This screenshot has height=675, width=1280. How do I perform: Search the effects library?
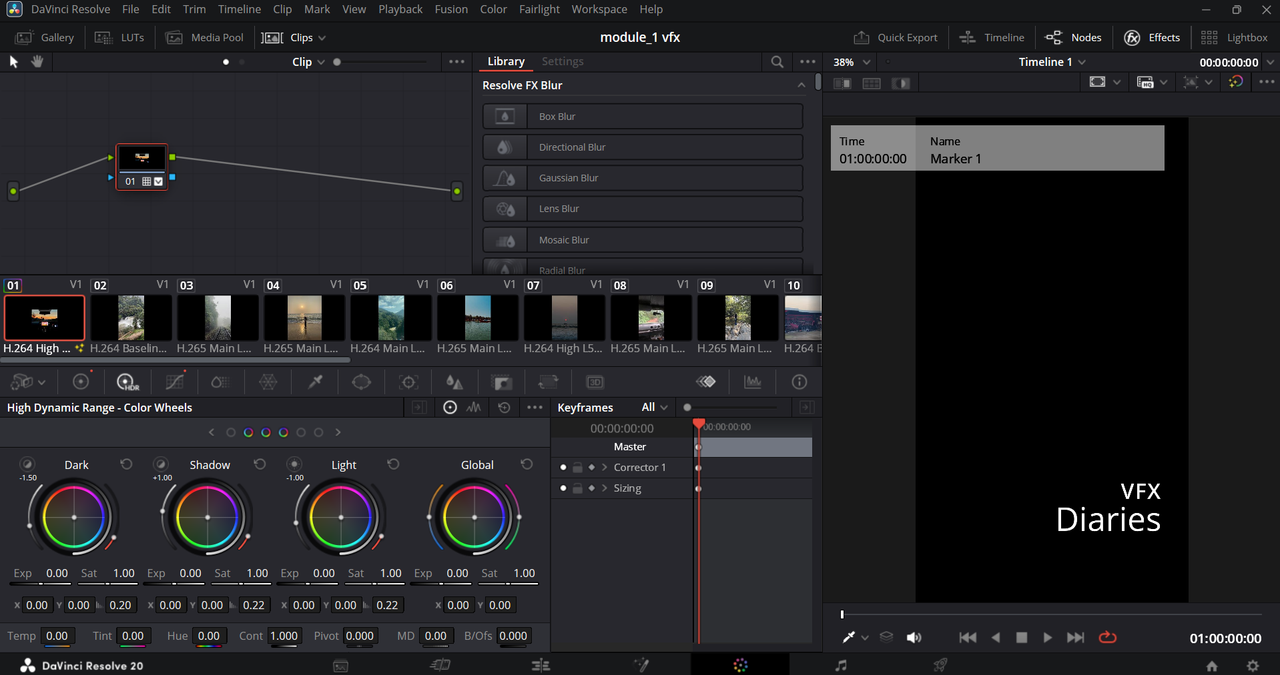(x=777, y=62)
